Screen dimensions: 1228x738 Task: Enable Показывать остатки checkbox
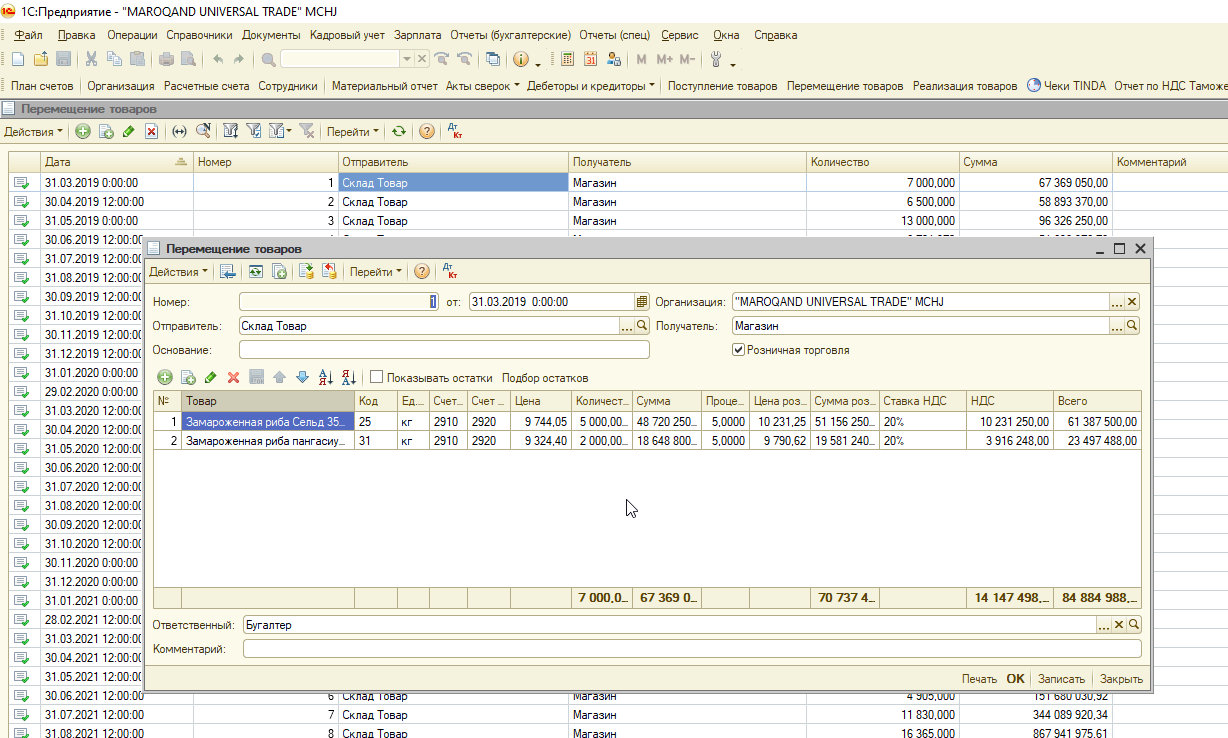(x=376, y=377)
